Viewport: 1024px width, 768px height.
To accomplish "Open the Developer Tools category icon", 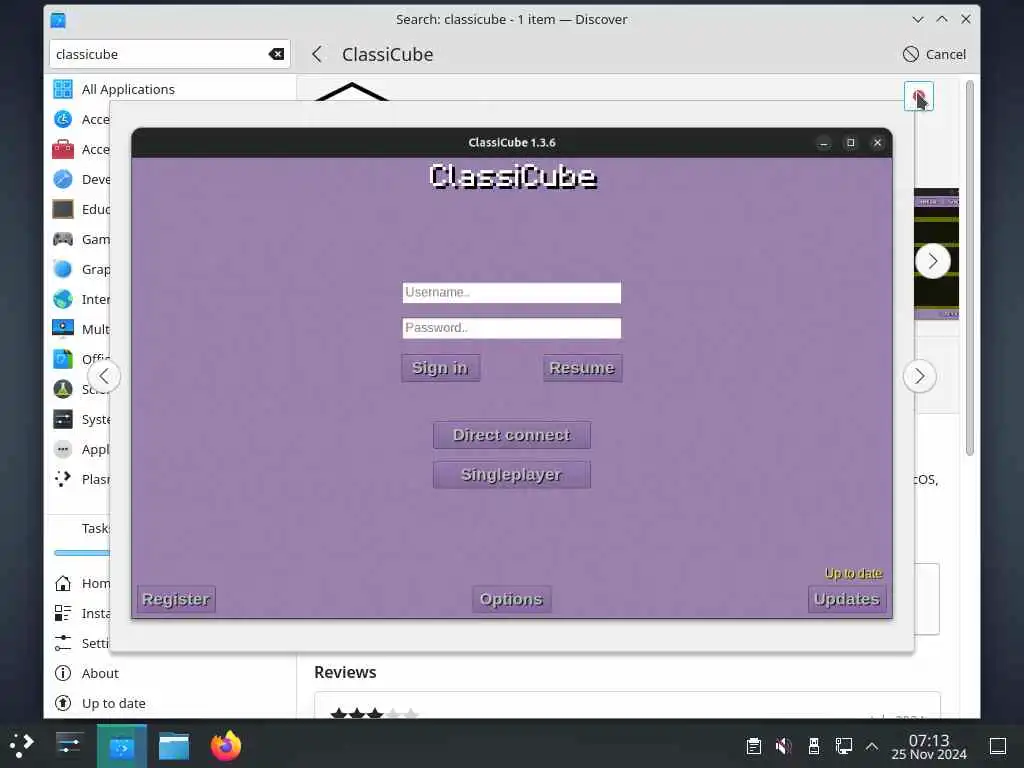I will (63, 180).
